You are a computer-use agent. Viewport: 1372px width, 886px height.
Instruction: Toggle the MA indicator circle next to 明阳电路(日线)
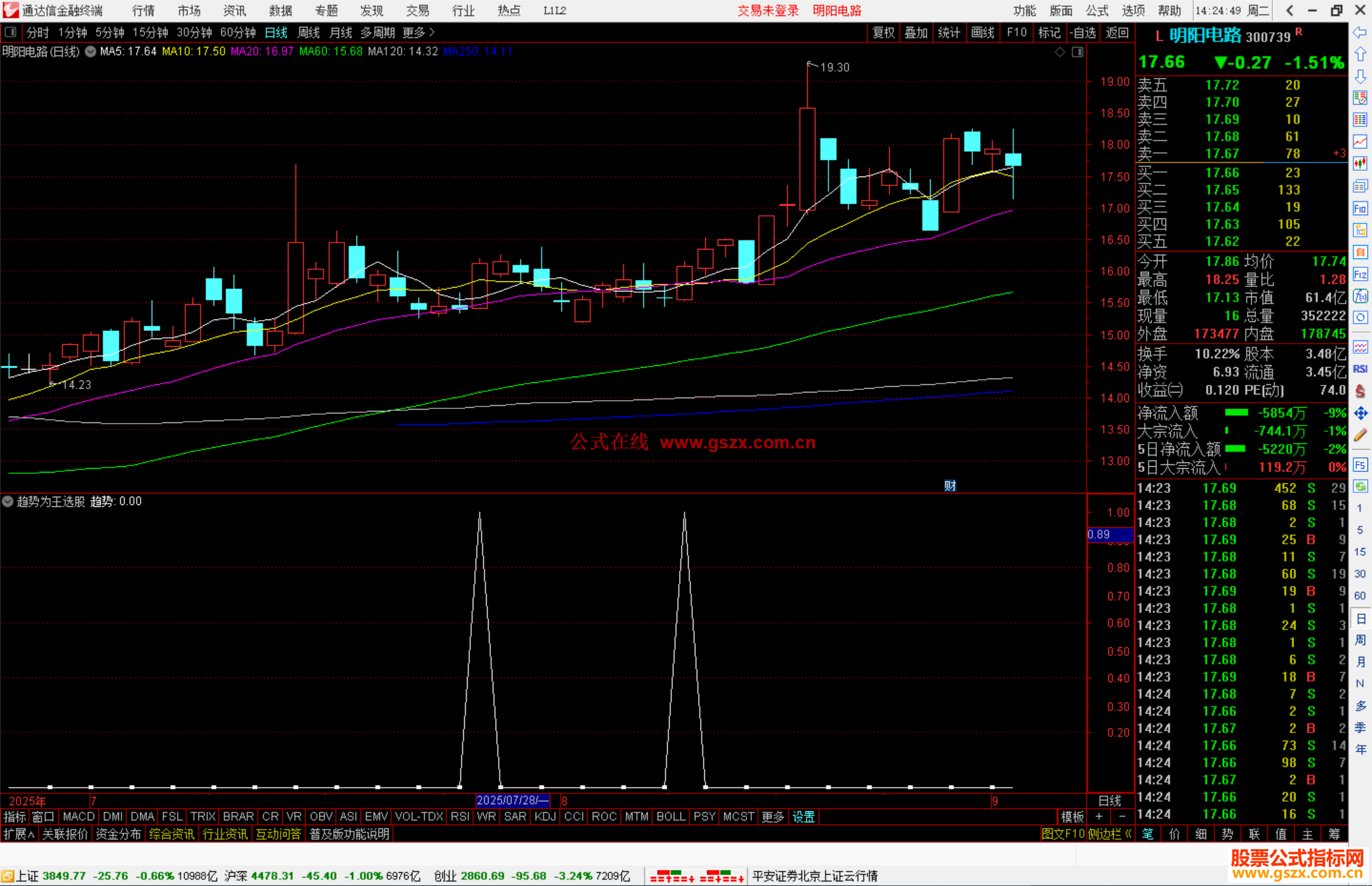pyautogui.click(x=90, y=51)
